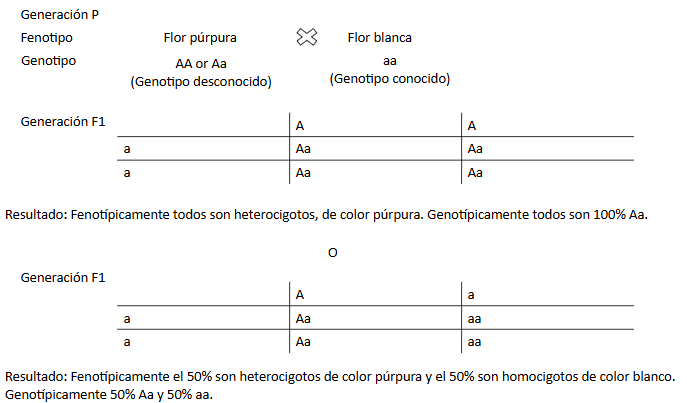Click the top 'aa' cell in second table
Image resolution: width=687 pixels, height=403 pixels.
tap(475, 319)
